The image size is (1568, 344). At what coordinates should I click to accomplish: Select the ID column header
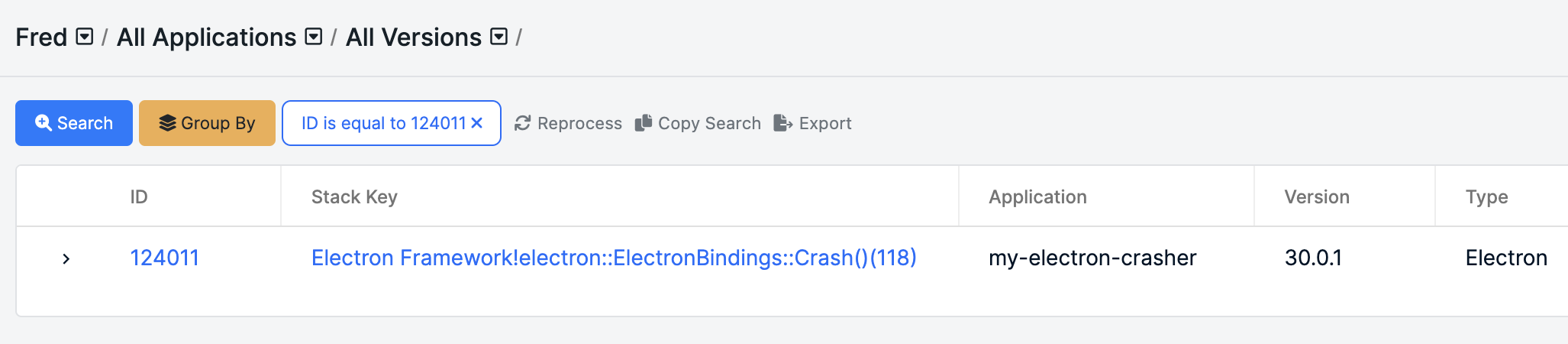(139, 196)
